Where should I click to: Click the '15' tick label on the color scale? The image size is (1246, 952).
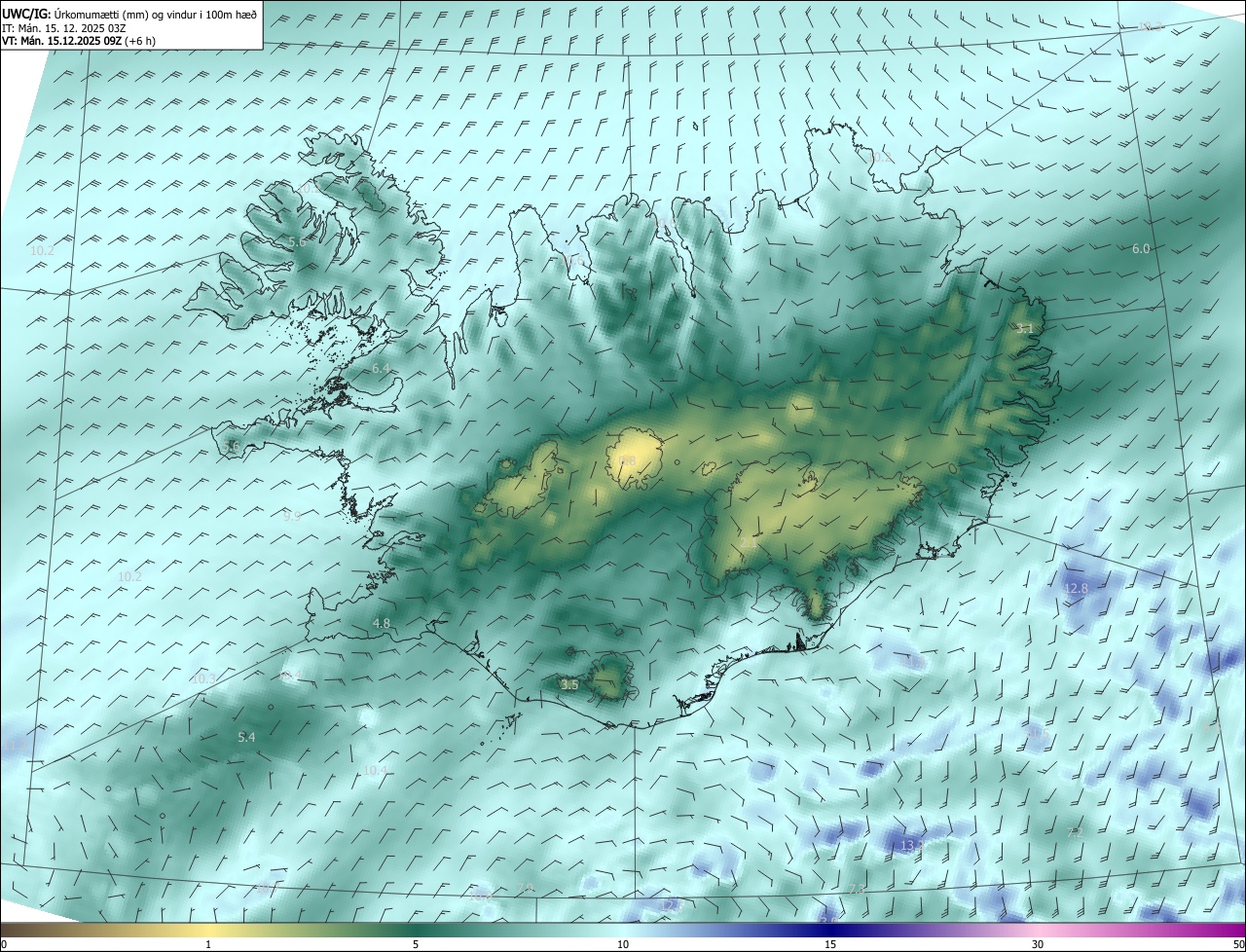point(830,944)
